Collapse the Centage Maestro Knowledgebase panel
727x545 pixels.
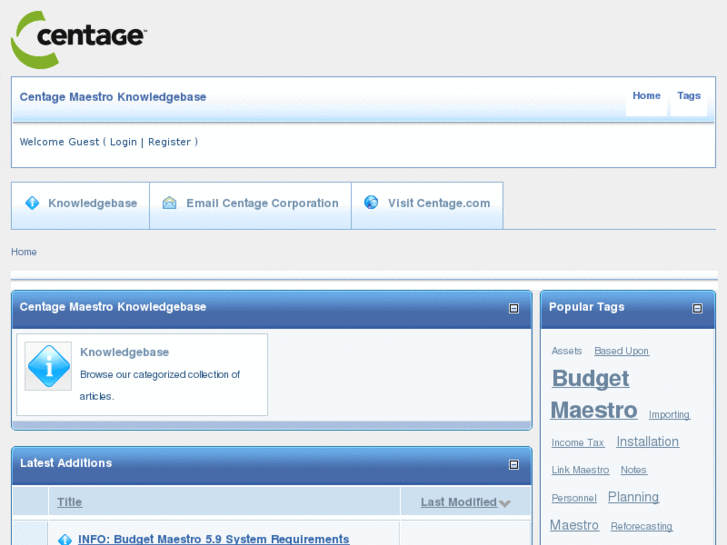(x=514, y=308)
